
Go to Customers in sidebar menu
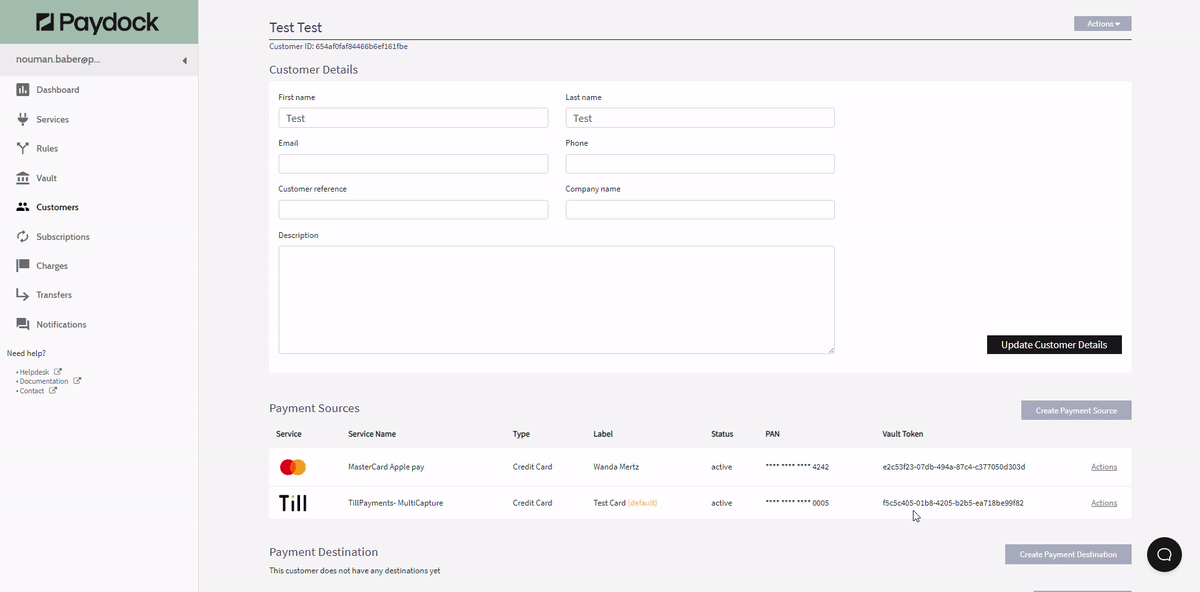(x=57, y=207)
